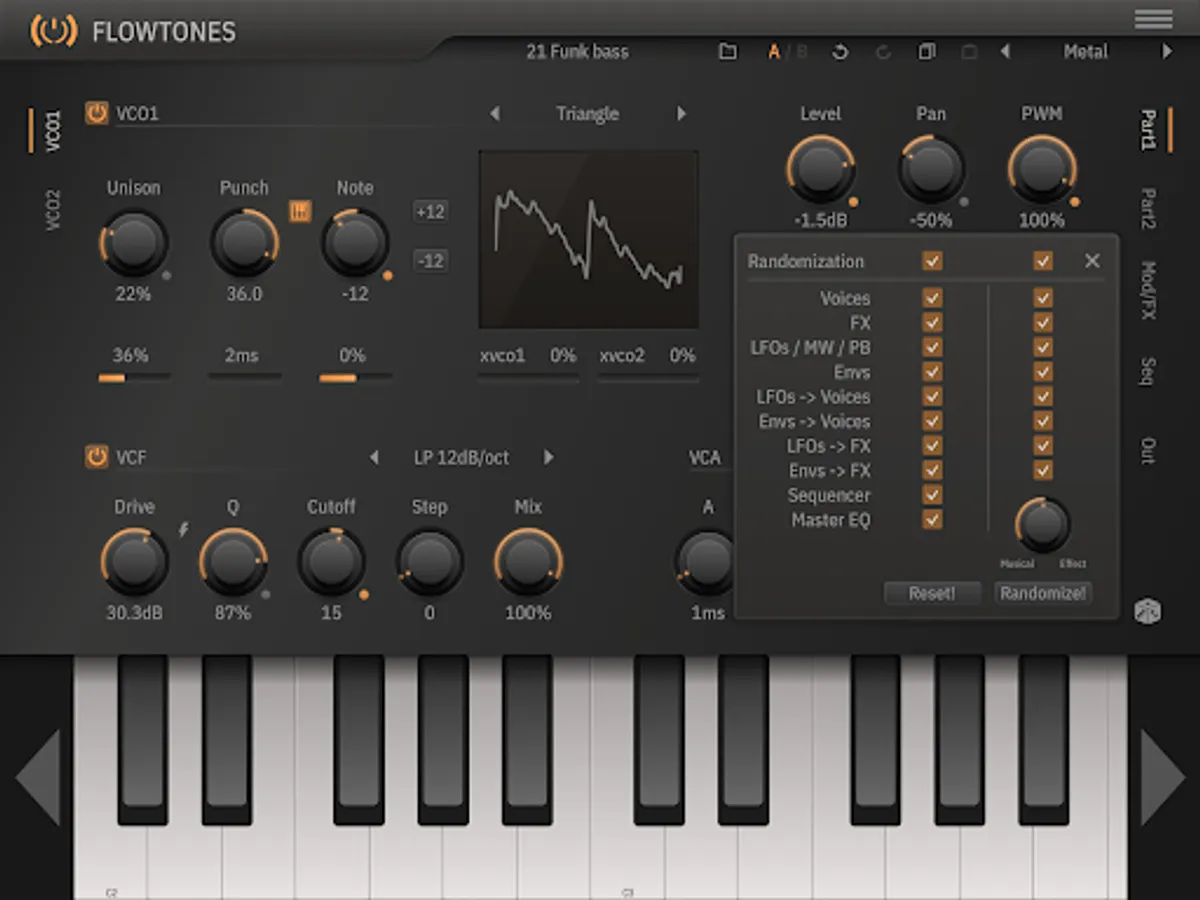Toggle Sequencer checkbox
The height and width of the screenshot is (900, 1200).
point(932,495)
